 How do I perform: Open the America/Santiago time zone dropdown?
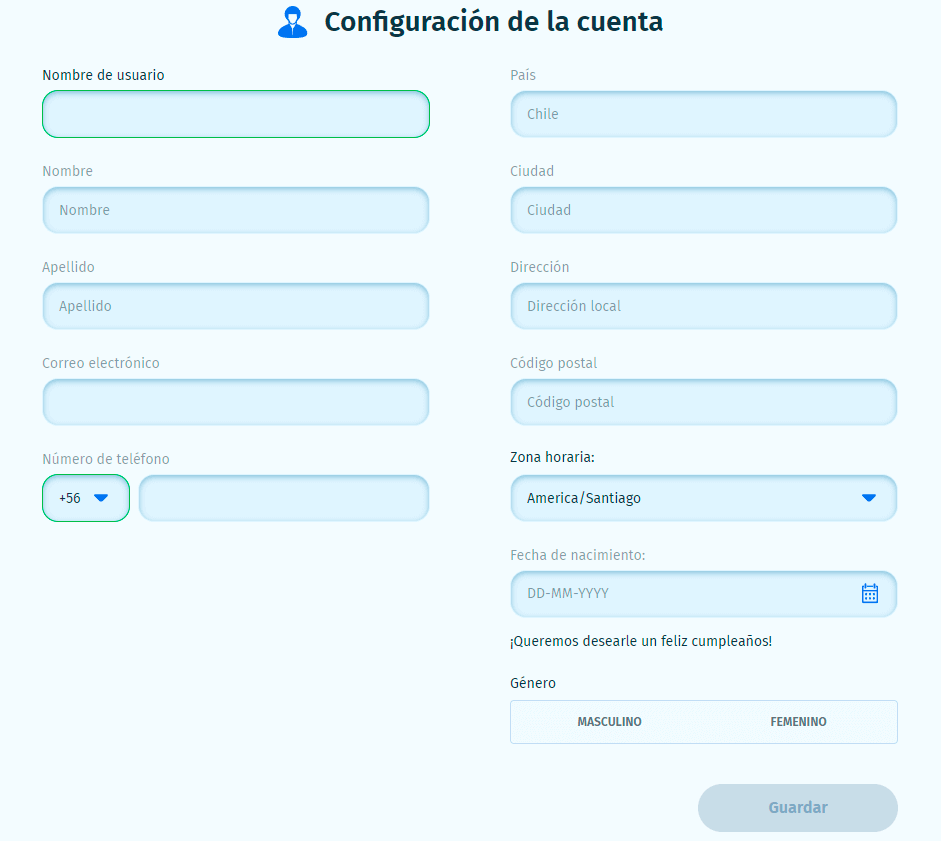tap(690, 498)
